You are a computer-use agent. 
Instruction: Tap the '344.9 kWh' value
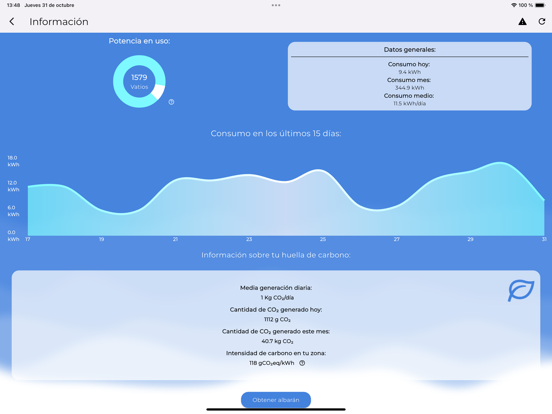409,88
